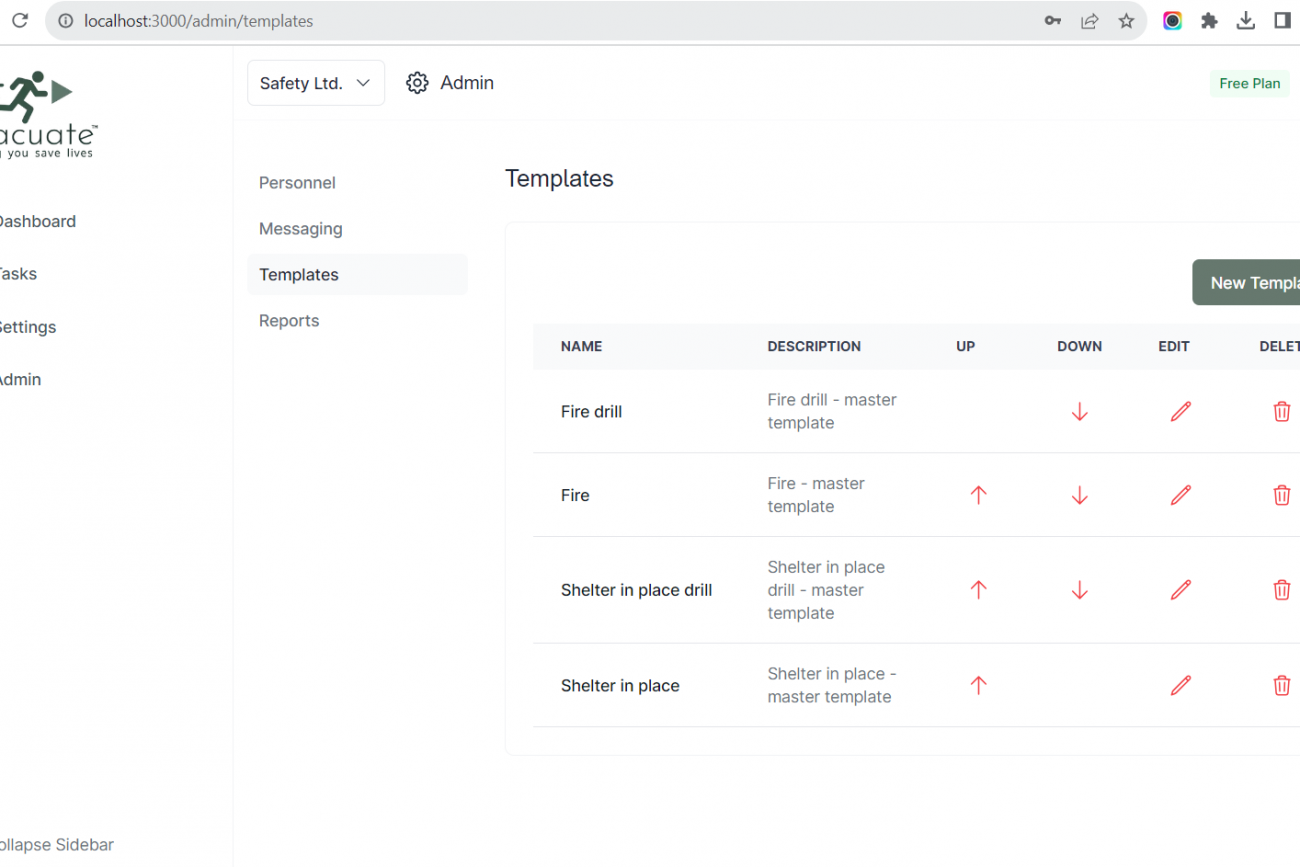Go to Messaging admin section
The image size is (1300, 867).
300,229
